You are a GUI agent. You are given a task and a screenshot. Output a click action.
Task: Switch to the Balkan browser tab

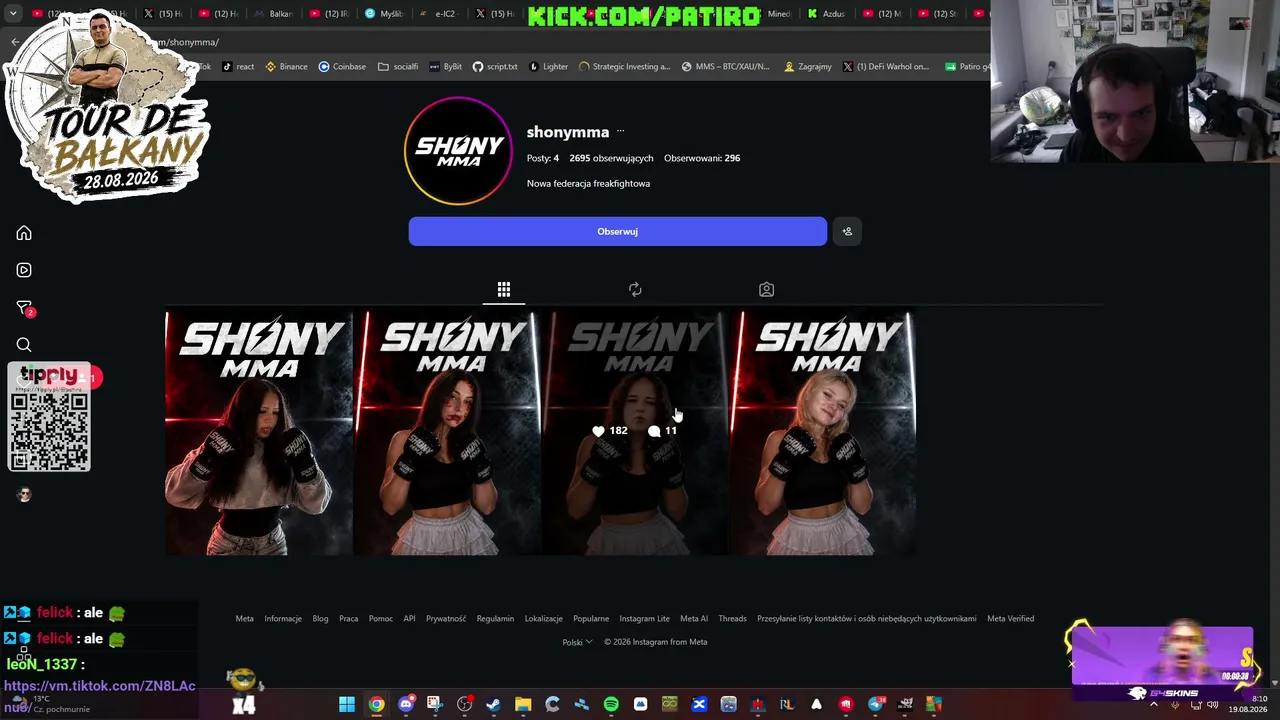pos(273,14)
